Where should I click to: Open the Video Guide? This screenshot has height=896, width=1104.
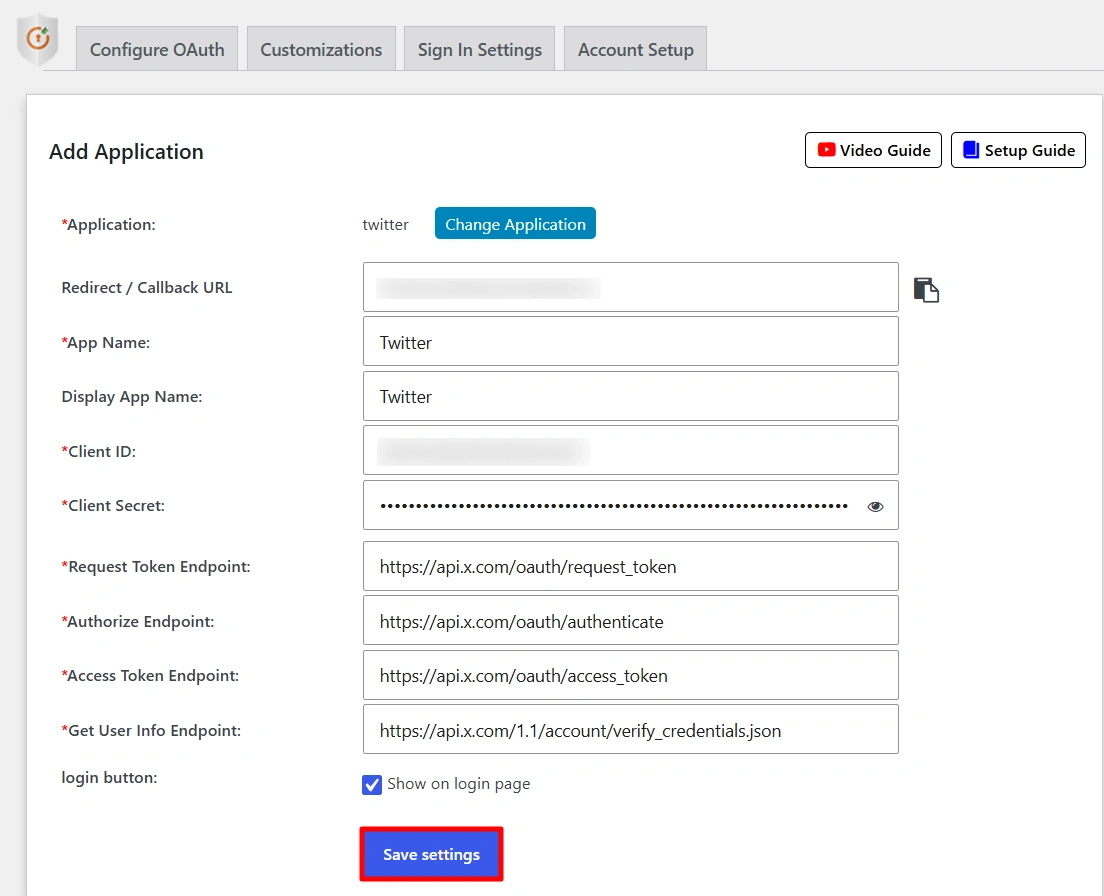click(873, 150)
